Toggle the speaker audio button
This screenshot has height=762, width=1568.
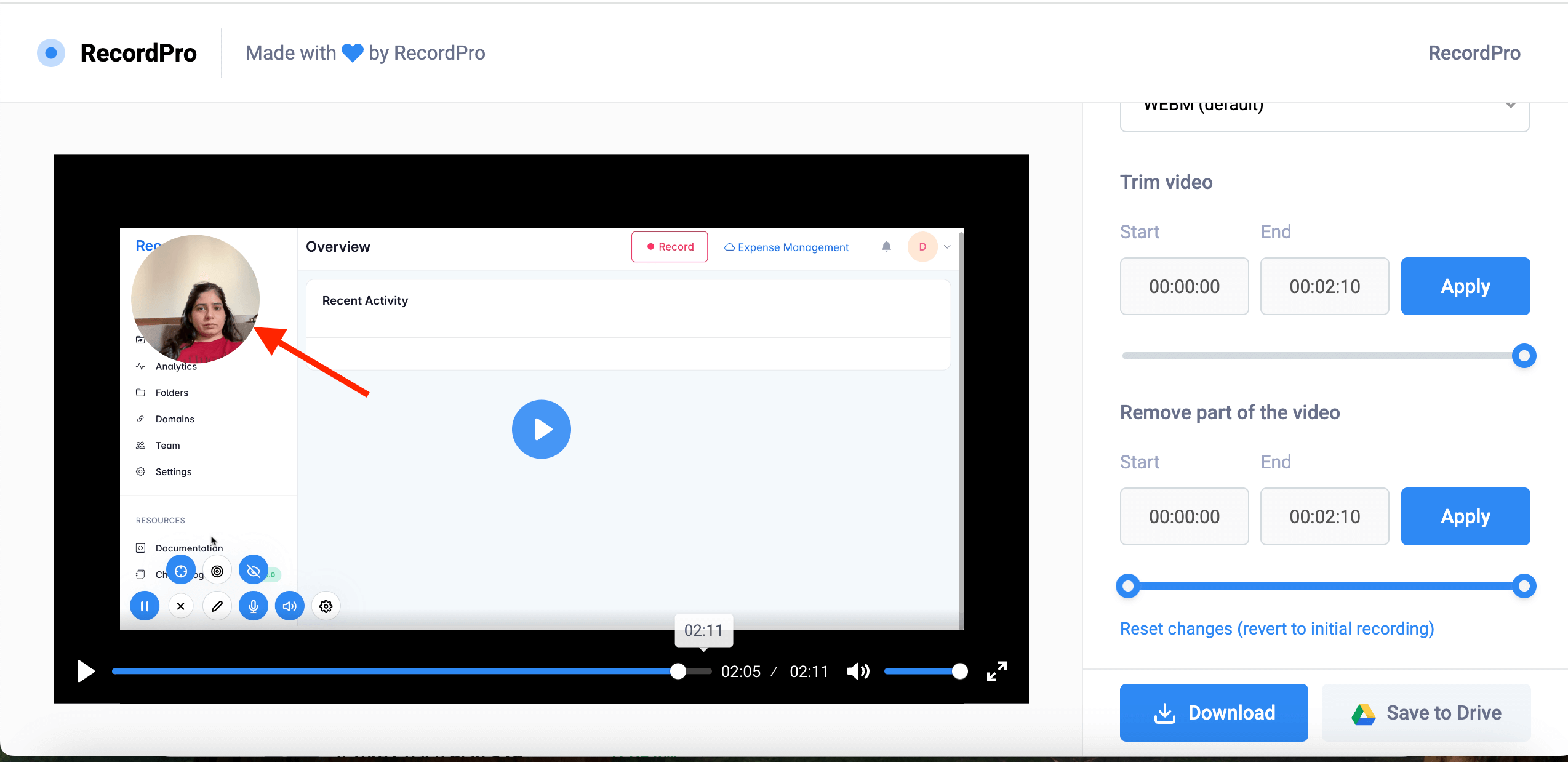pyautogui.click(x=289, y=606)
